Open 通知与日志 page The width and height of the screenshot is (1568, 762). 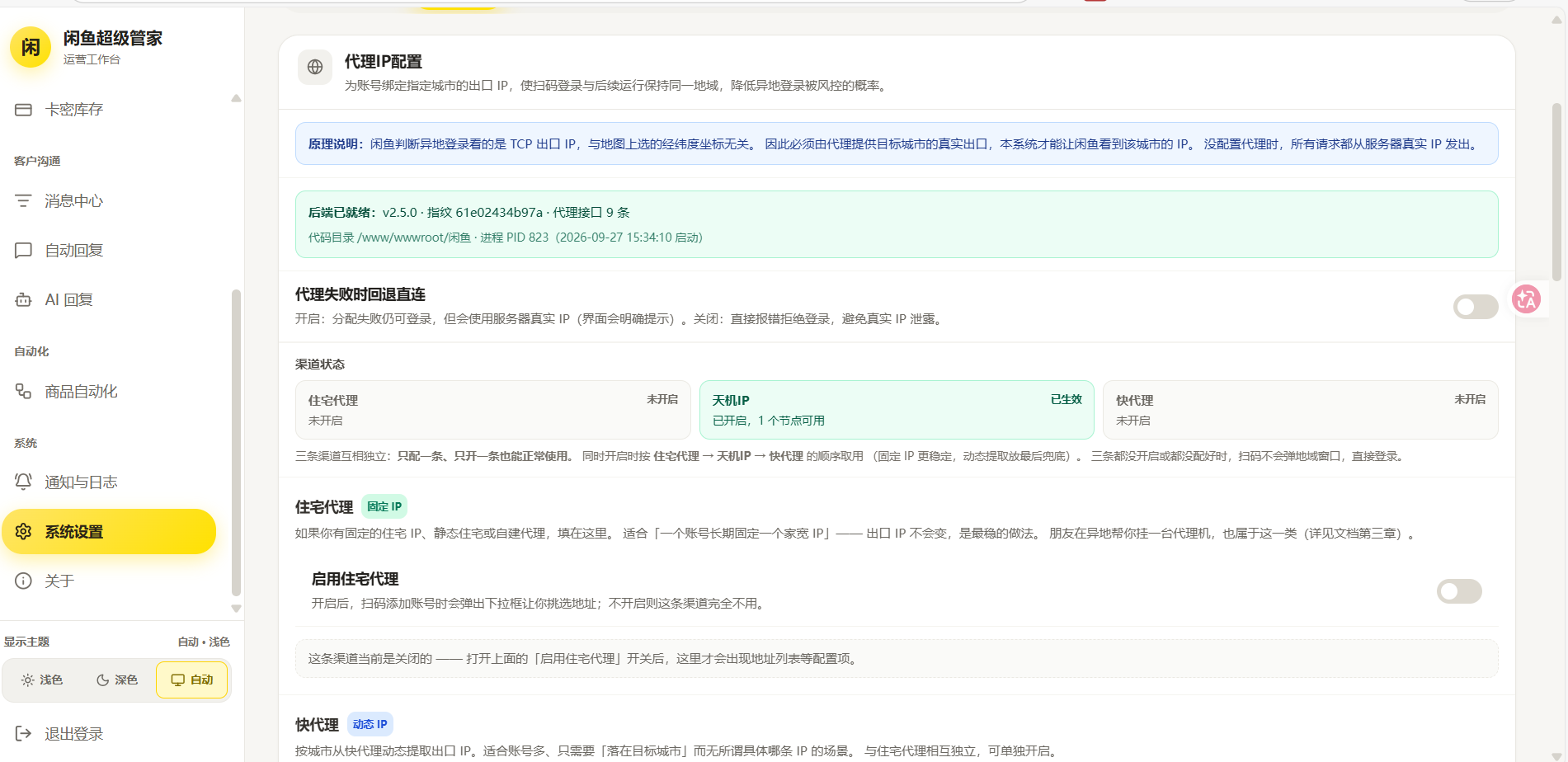coord(109,482)
